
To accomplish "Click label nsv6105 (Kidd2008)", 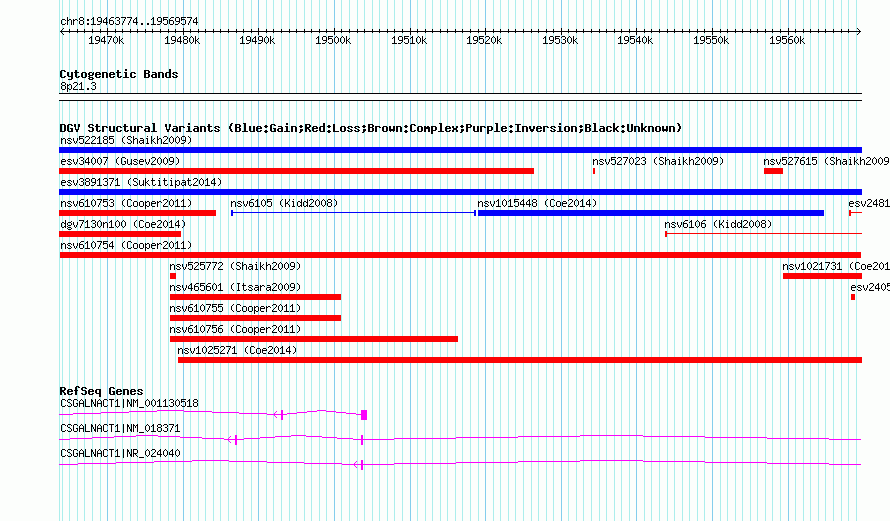I will 284,203.
